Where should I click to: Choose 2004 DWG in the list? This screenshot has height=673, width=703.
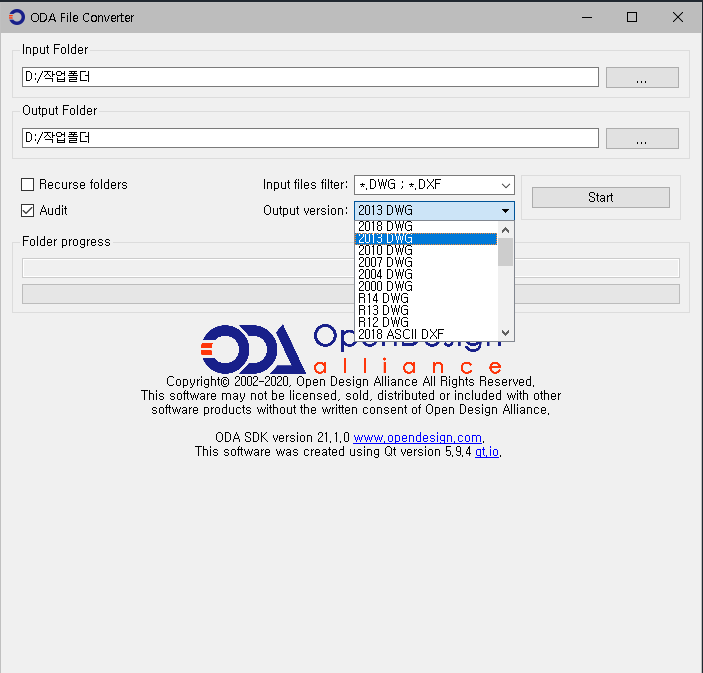[x=426, y=274]
